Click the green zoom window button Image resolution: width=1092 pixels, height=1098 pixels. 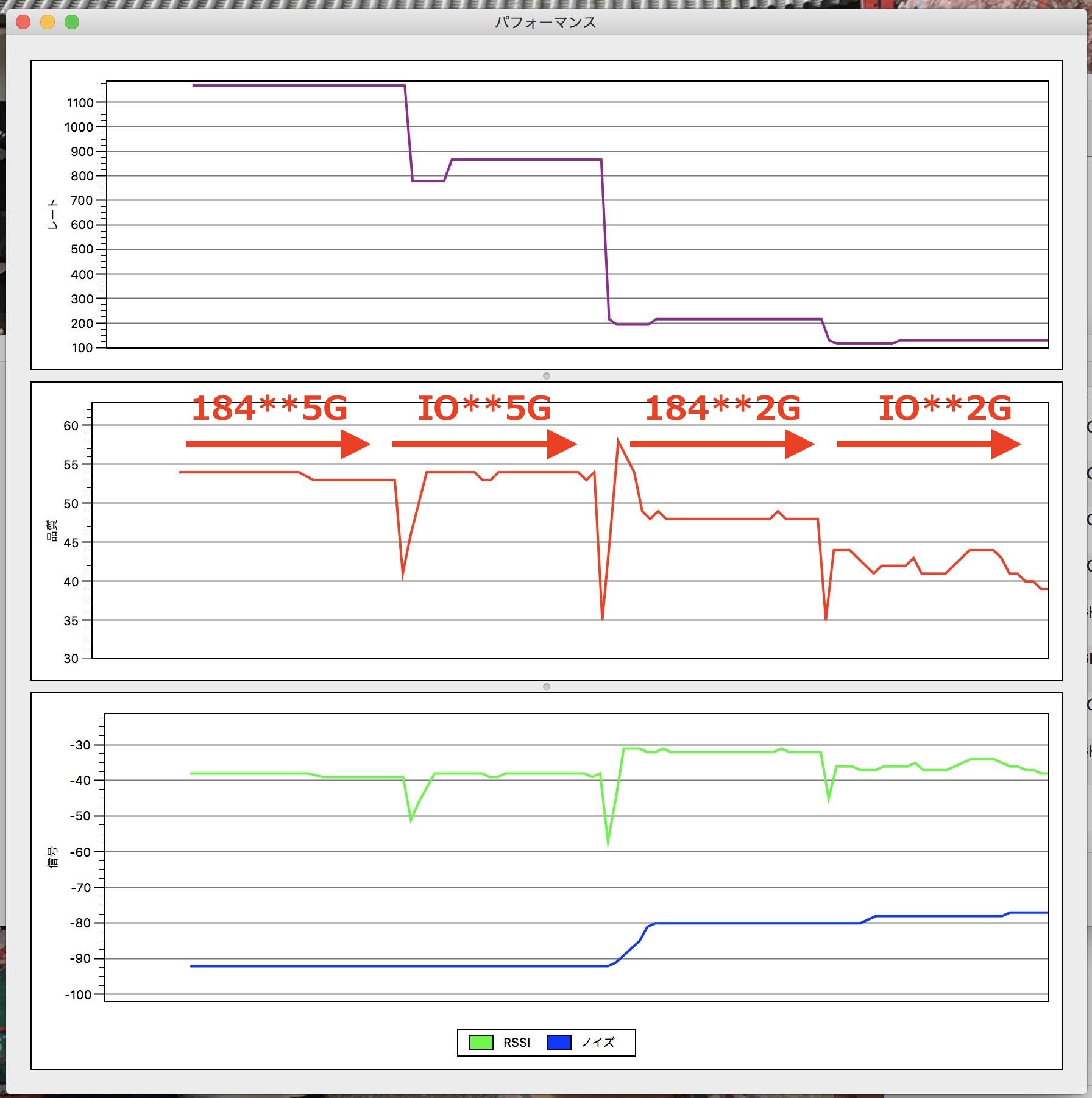(72, 23)
